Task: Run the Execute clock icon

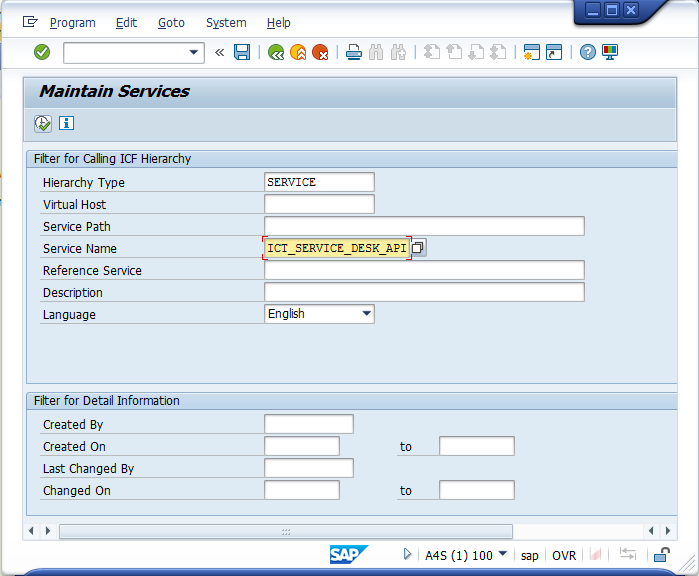Action: coord(43,123)
